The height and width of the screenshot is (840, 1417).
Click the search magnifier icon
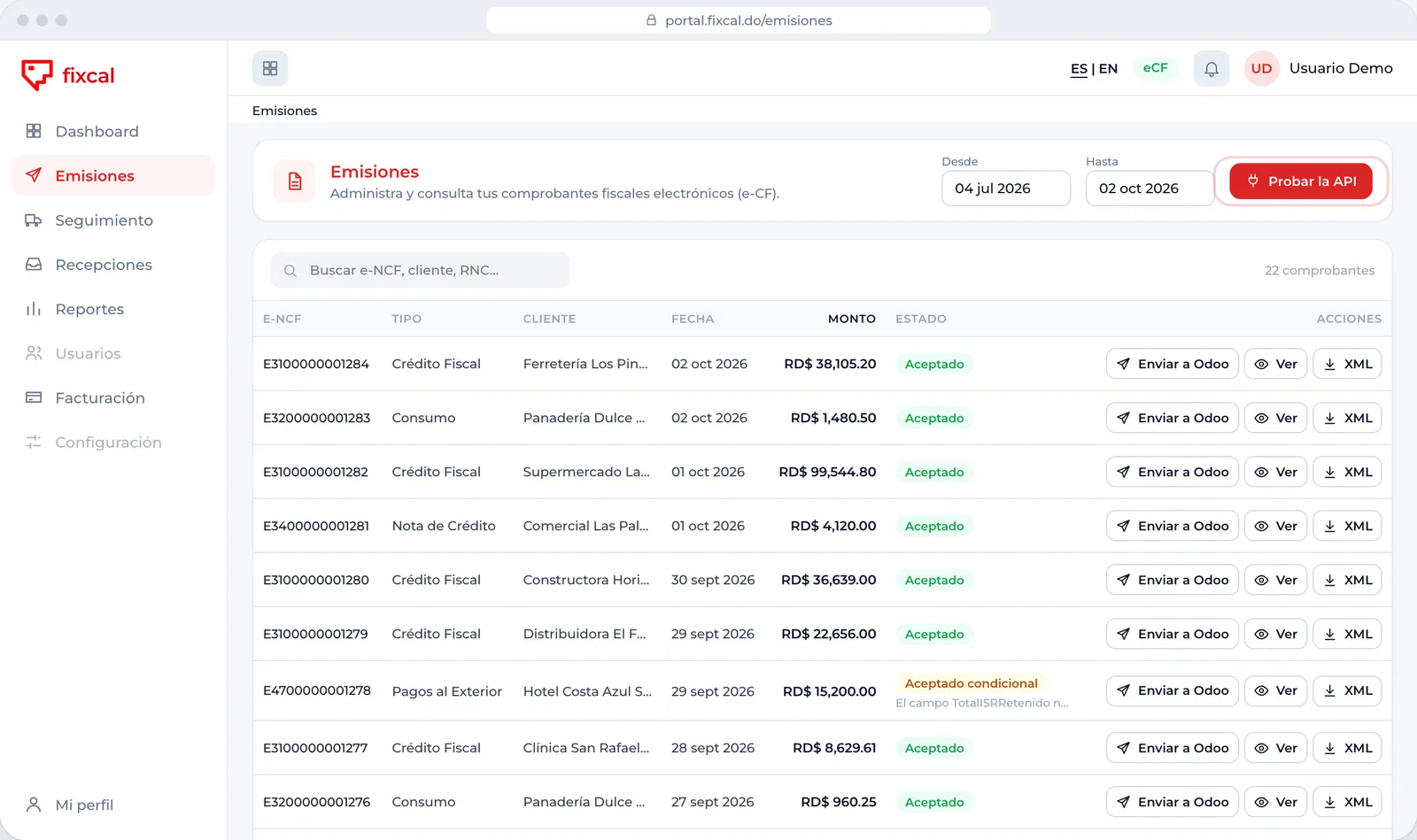pos(290,271)
